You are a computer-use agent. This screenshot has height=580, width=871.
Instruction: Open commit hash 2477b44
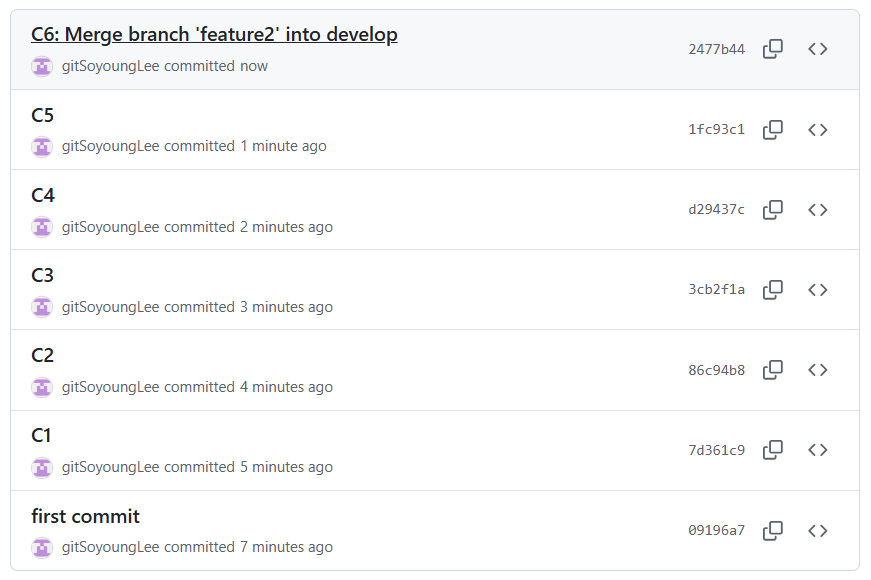pyautogui.click(x=716, y=49)
